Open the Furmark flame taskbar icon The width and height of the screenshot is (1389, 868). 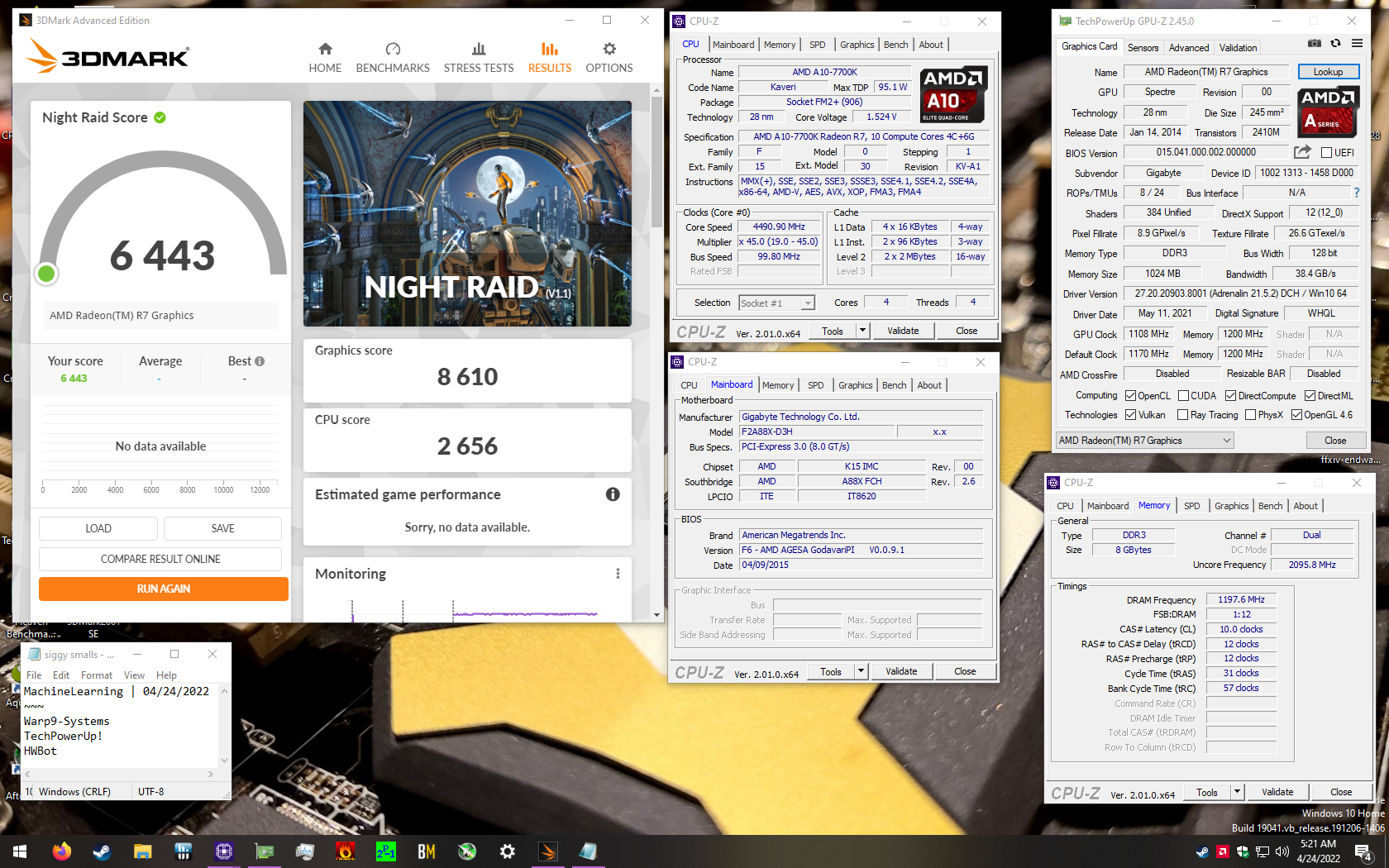346,851
